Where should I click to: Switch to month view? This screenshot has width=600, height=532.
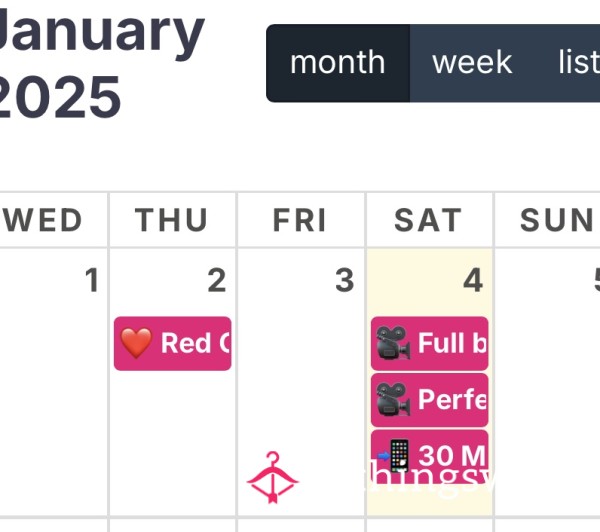pyautogui.click(x=338, y=63)
